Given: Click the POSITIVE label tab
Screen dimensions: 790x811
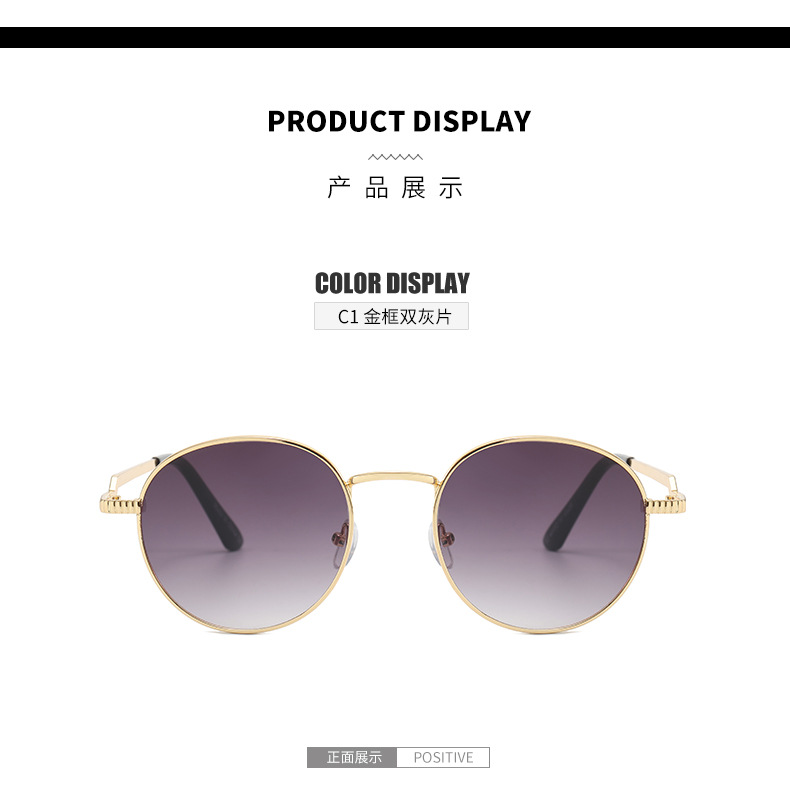Looking at the screenshot, I should 443,757.
